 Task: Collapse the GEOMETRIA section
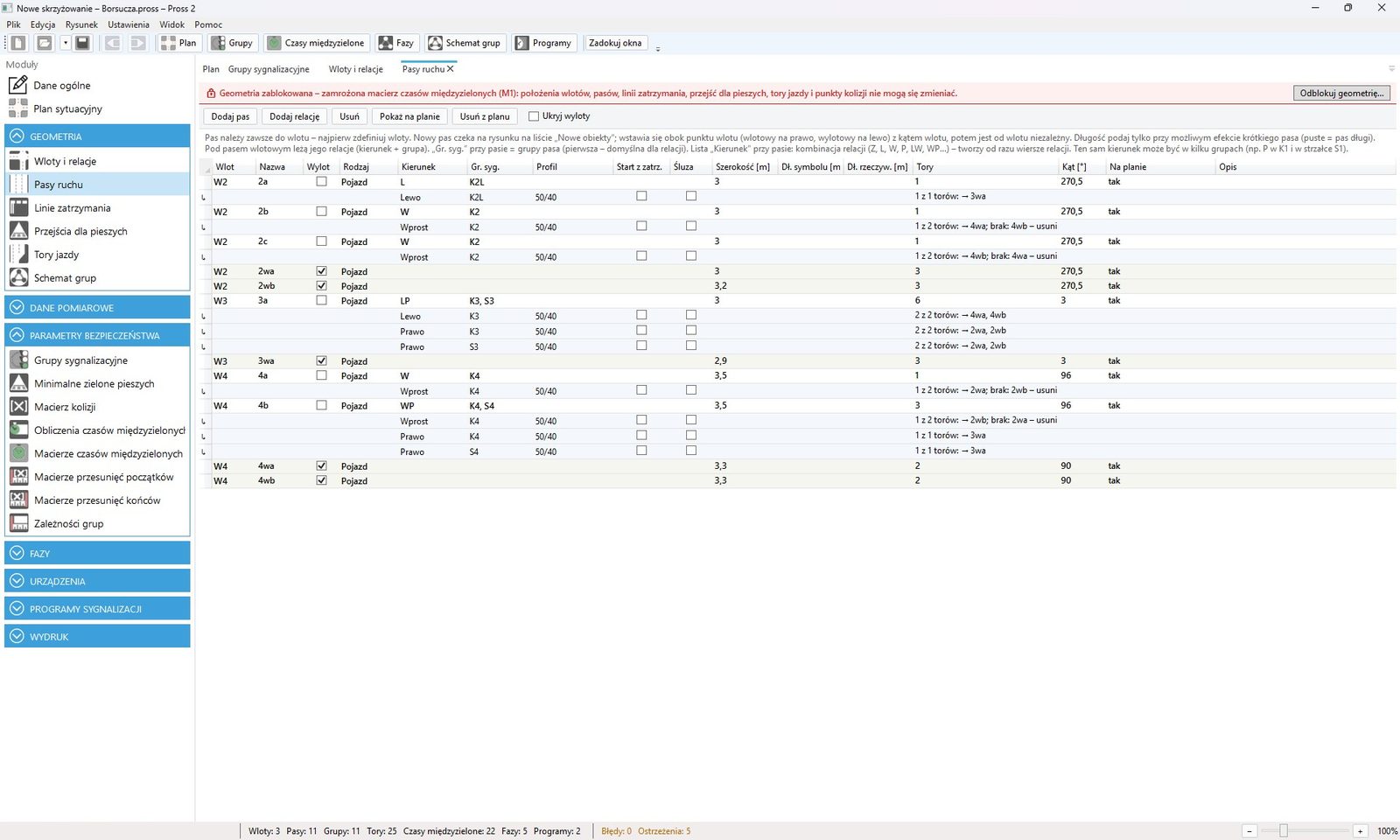tap(97, 136)
